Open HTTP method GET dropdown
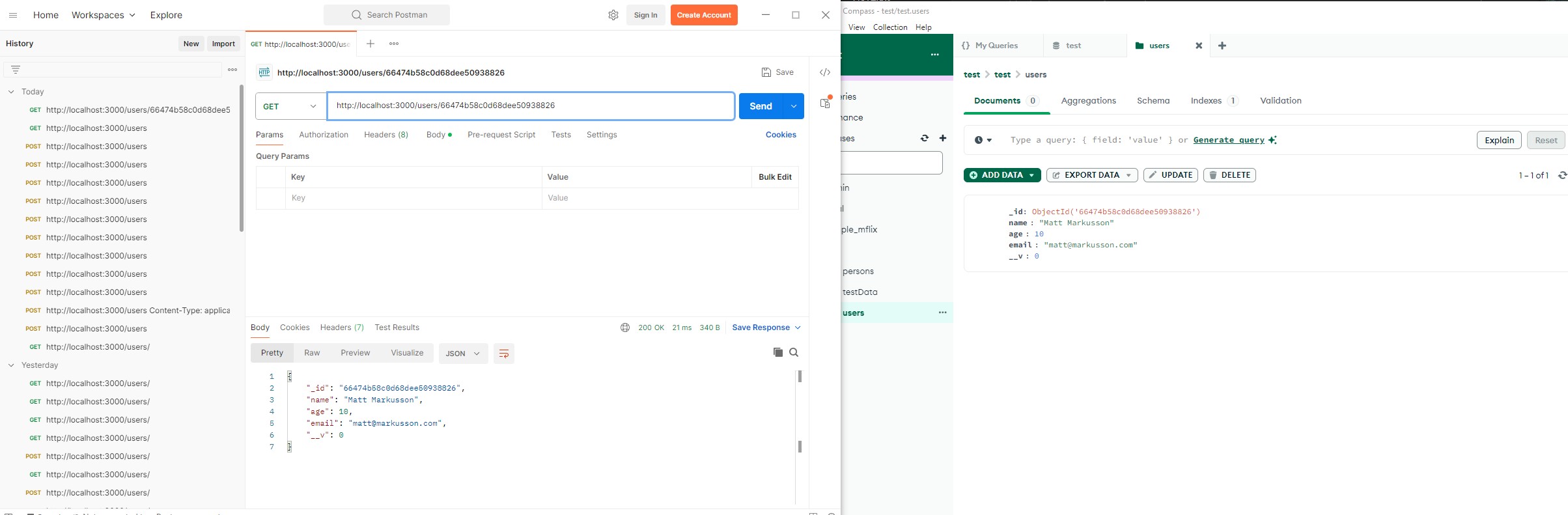Screen dimensions: 1568x515 [290, 106]
